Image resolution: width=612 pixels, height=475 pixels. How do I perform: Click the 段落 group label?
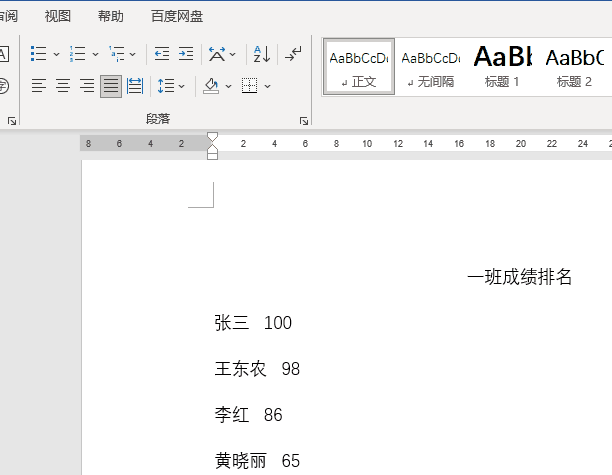[x=158, y=119]
